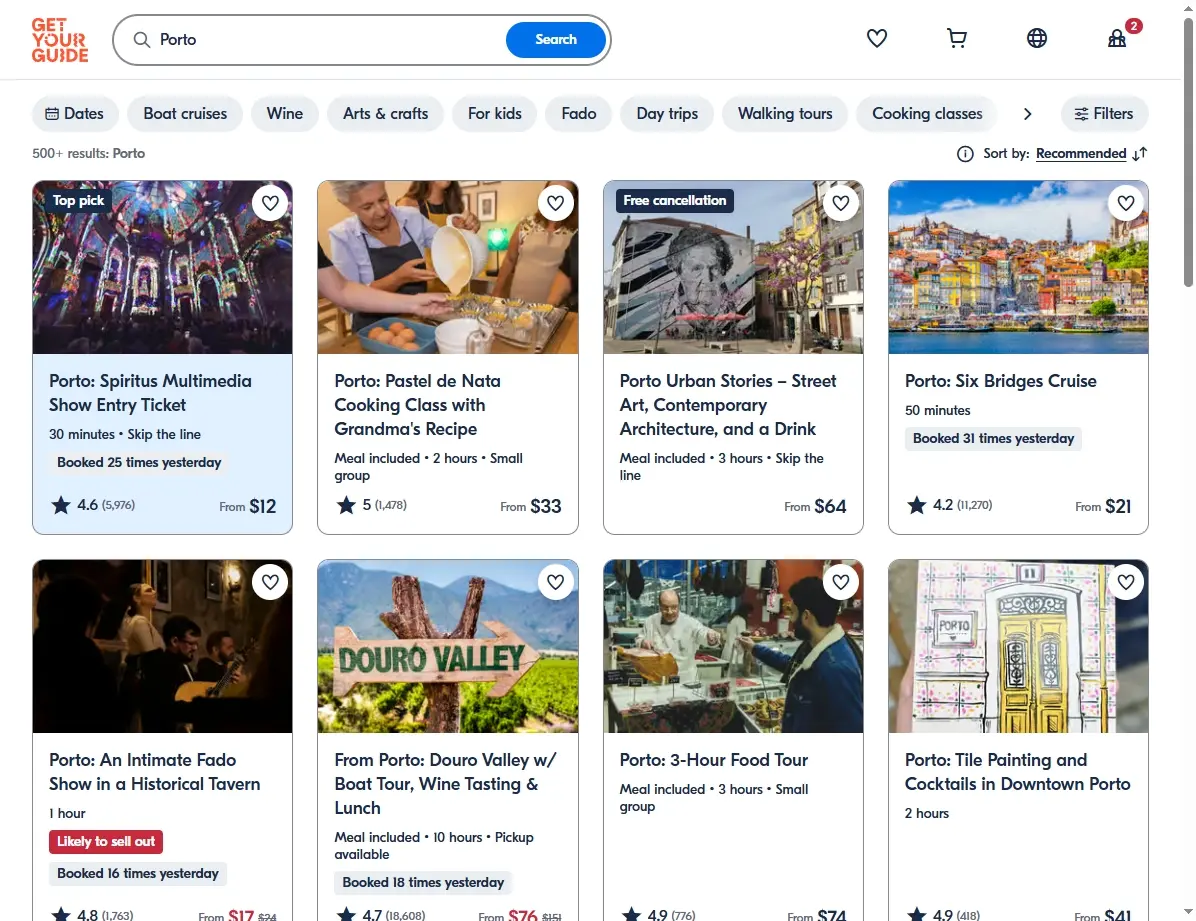Show more category chips with right chevron

pos(1027,114)
